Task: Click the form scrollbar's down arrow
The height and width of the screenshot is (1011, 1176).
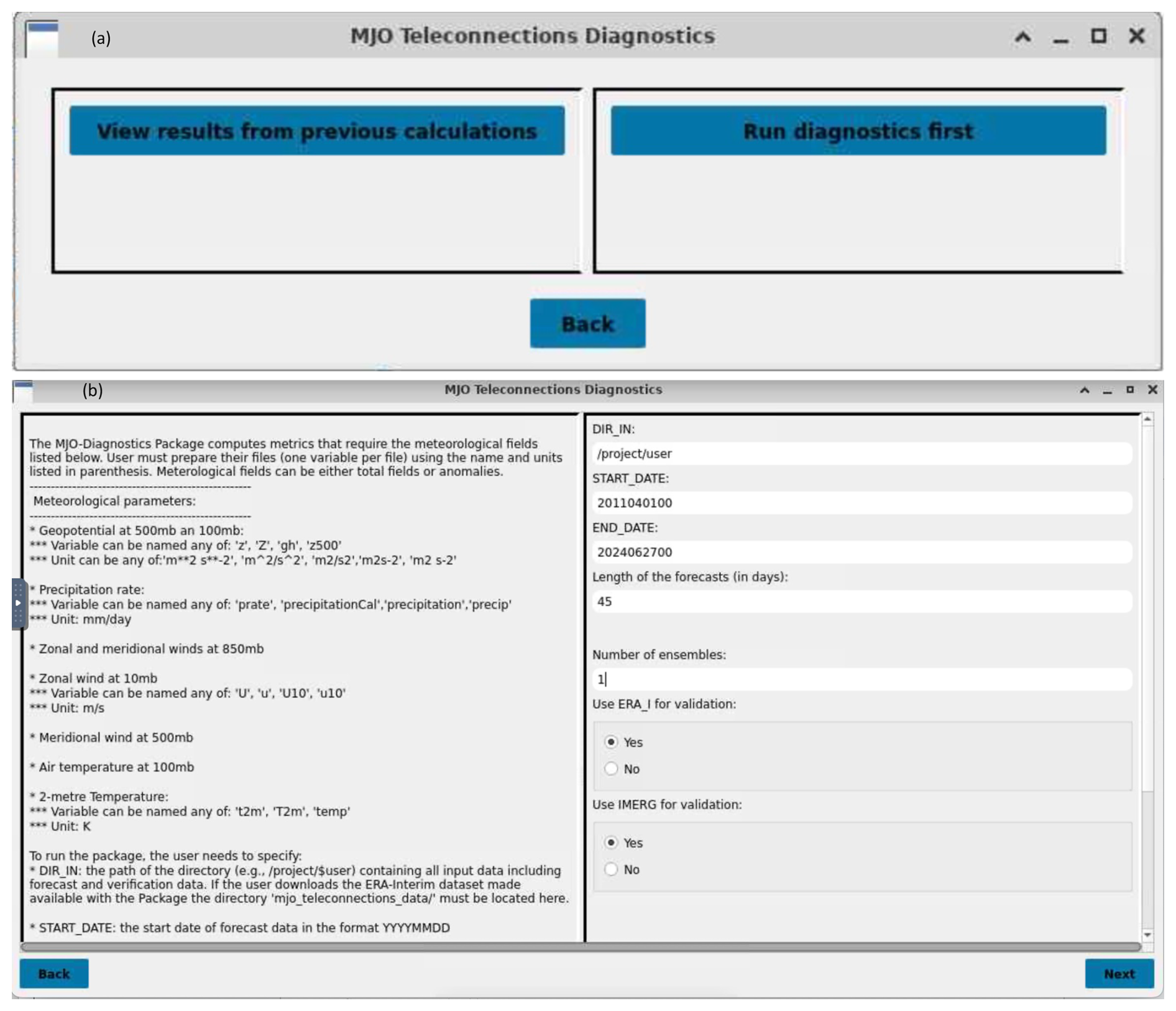Action: 1147,935
